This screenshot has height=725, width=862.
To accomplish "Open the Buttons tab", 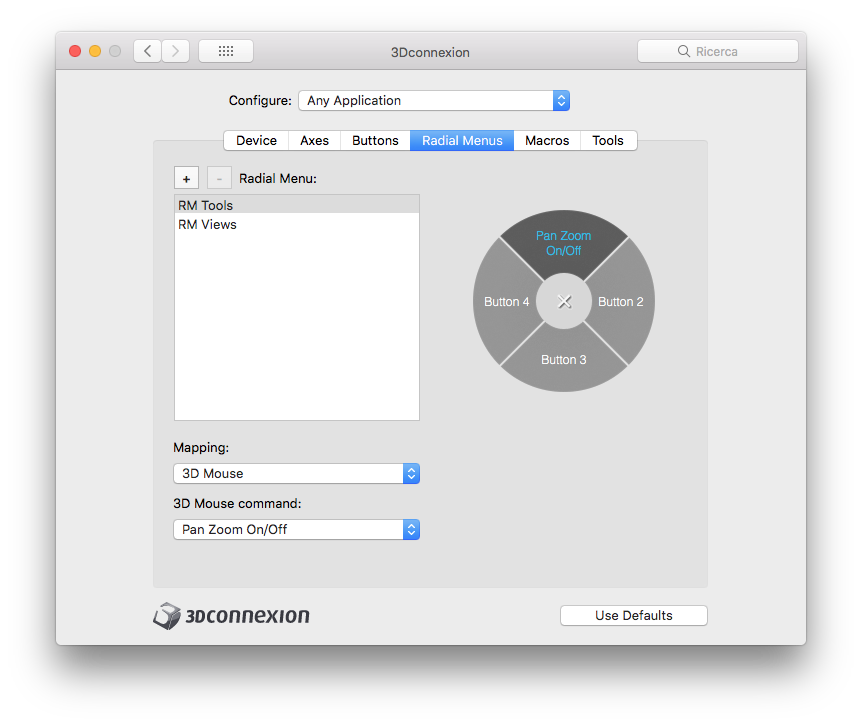I will click(x=375, y=141).
